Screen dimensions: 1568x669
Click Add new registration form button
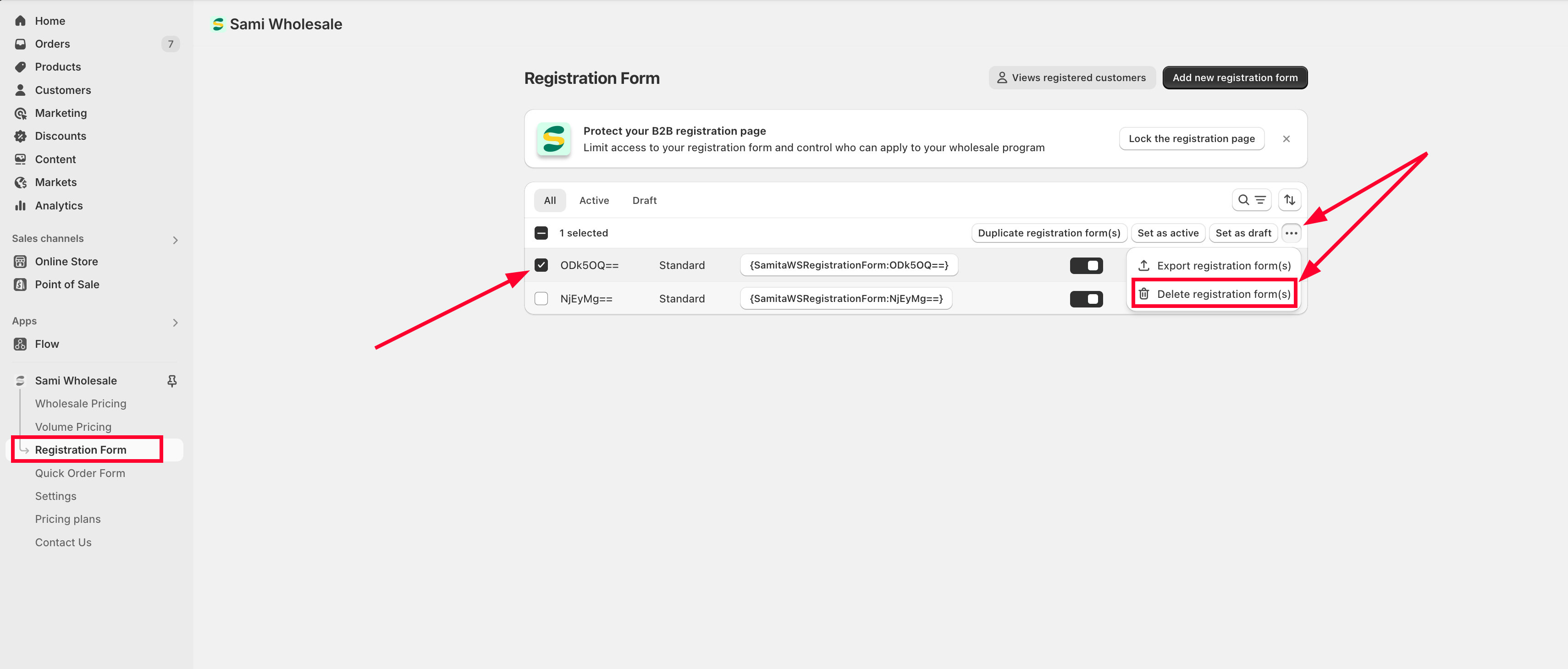coord(1234,78)
